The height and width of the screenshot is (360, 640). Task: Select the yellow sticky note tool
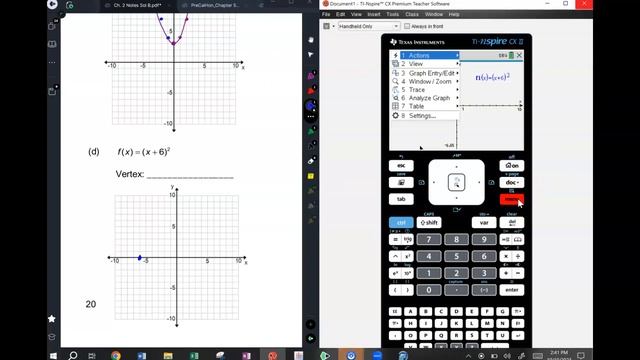(311, 176)
